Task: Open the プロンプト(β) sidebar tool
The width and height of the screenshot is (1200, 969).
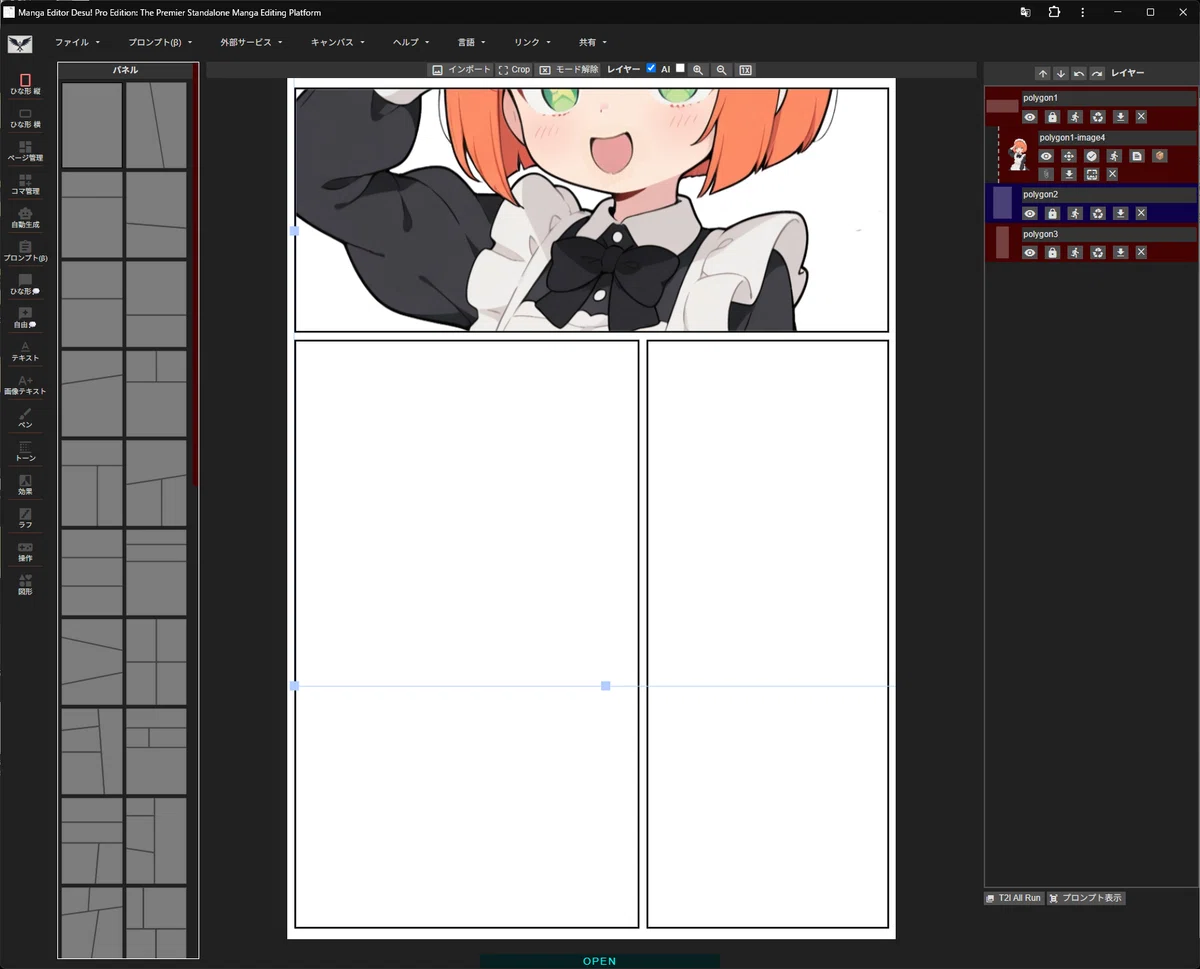Action: [x=25, y=251]
